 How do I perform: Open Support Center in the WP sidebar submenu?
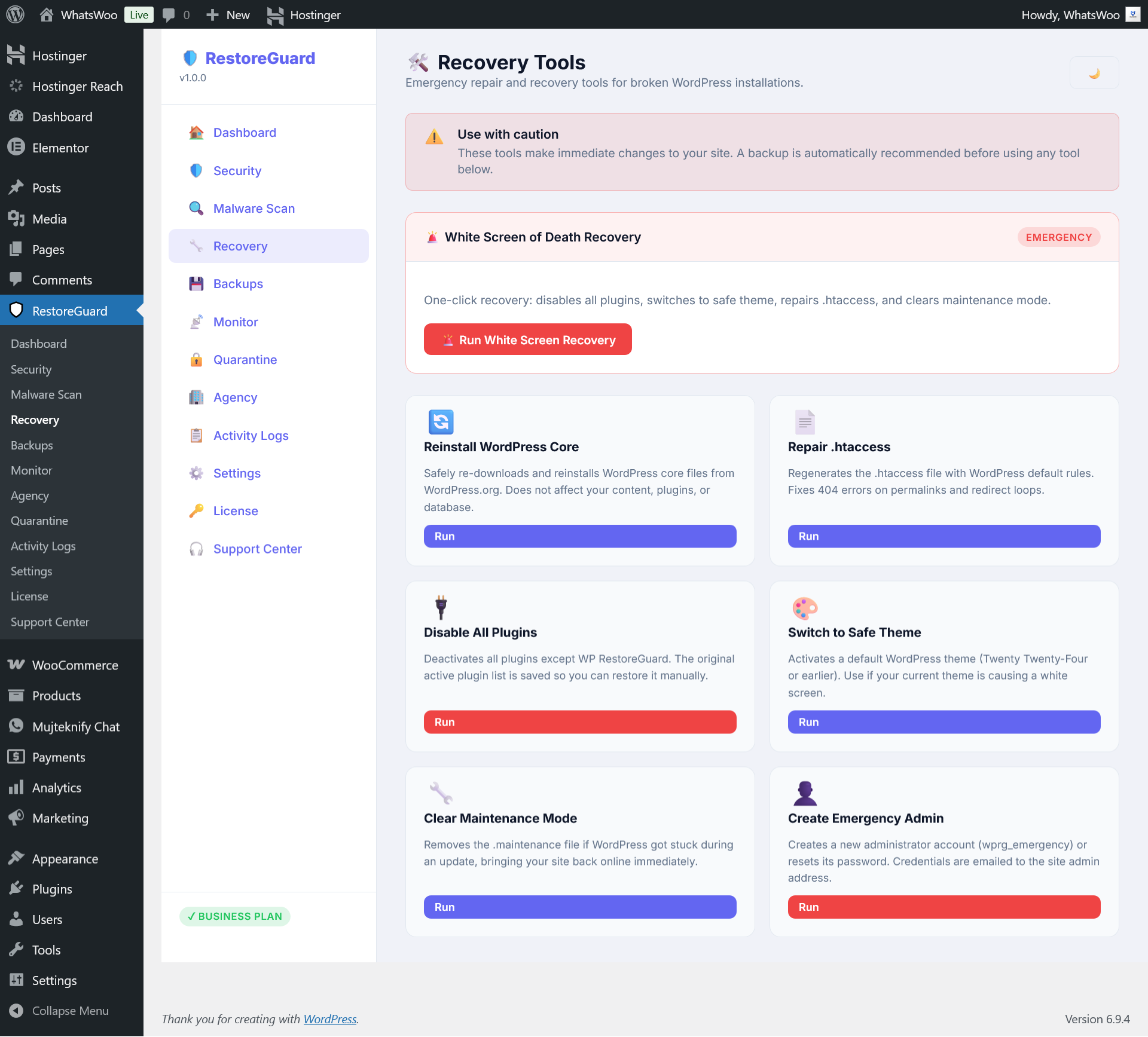click(50, 622)
